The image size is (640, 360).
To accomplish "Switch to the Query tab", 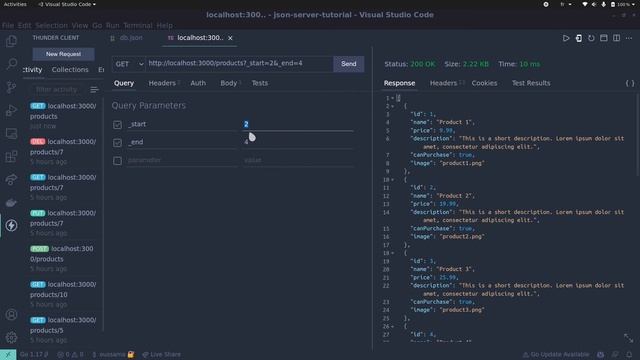I will tap(124, 83).
